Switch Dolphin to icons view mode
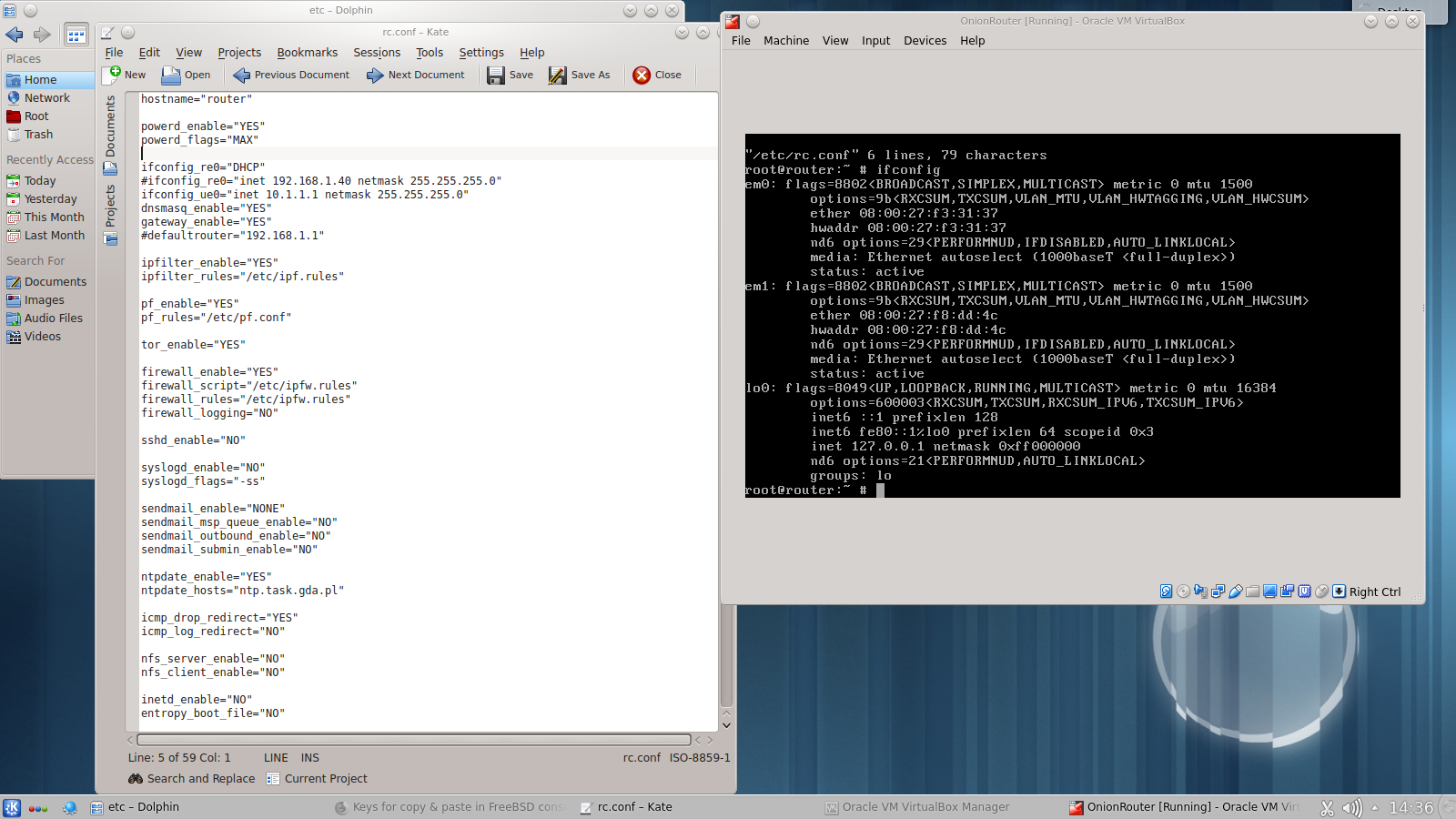Image resolution: width=1456 pixels, height=819 pixels. (x=76, y=35)
